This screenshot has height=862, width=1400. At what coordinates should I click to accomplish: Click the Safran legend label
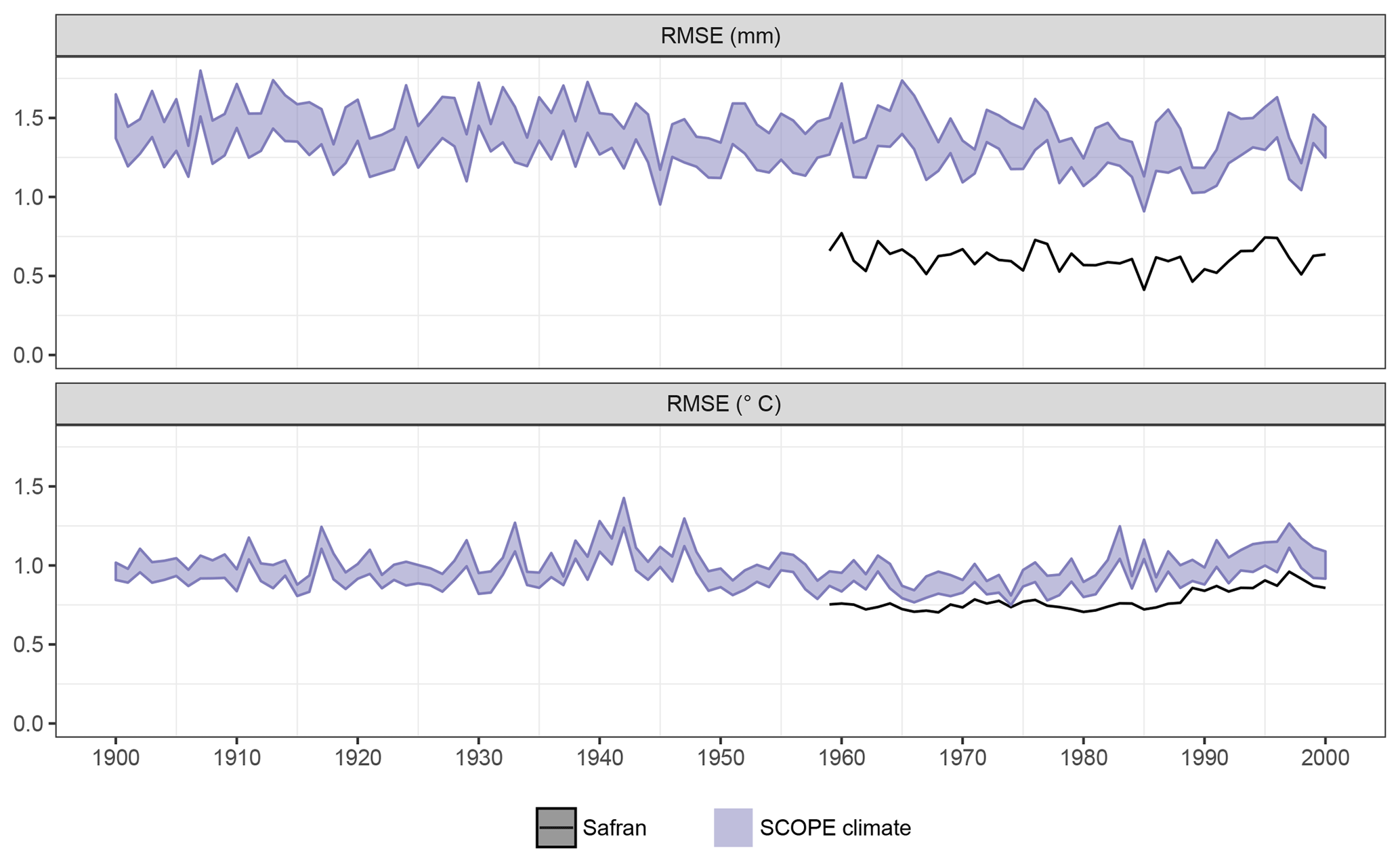614,828
